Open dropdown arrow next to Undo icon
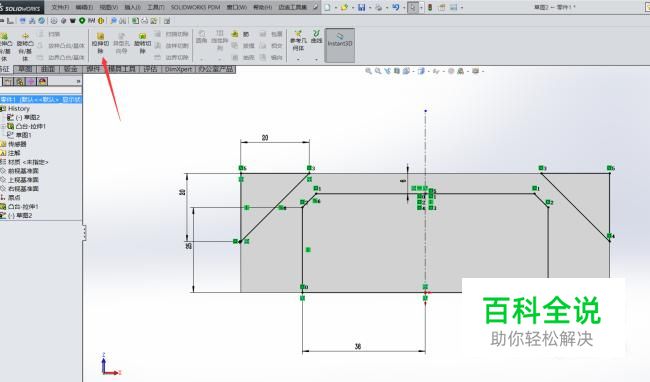 [403, 7]
